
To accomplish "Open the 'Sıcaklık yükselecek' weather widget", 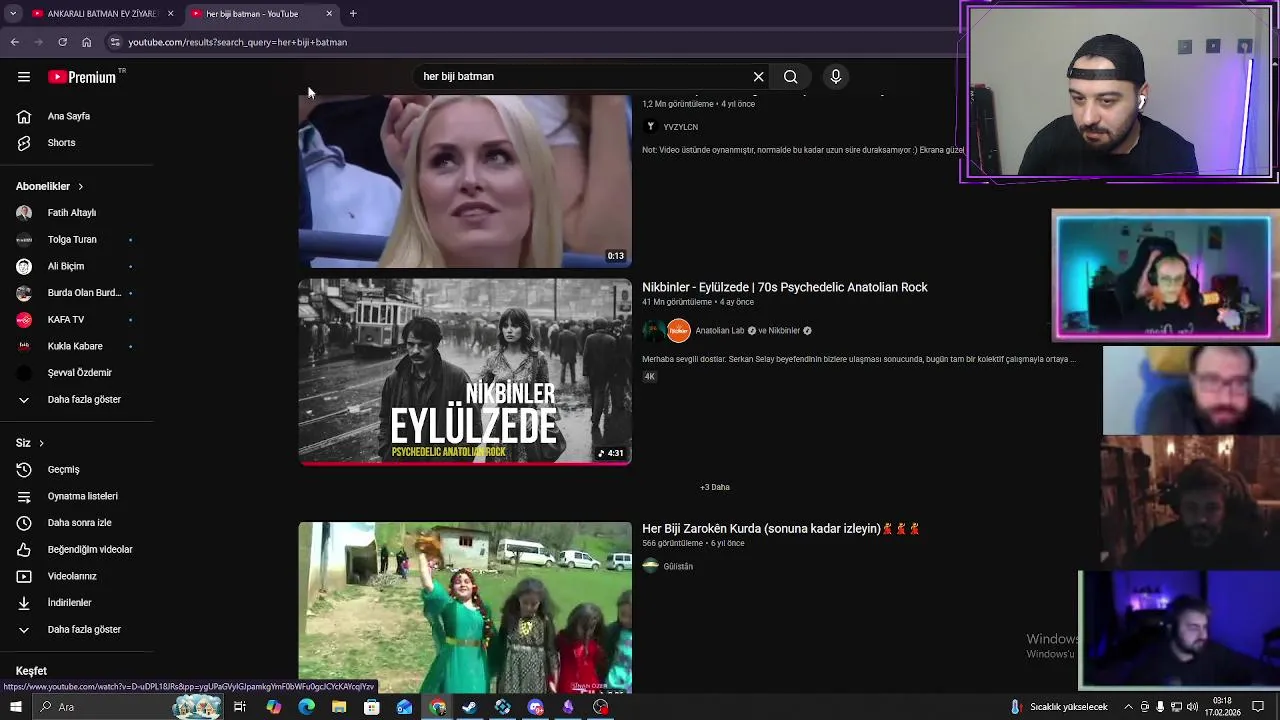I will (1058, 707).
